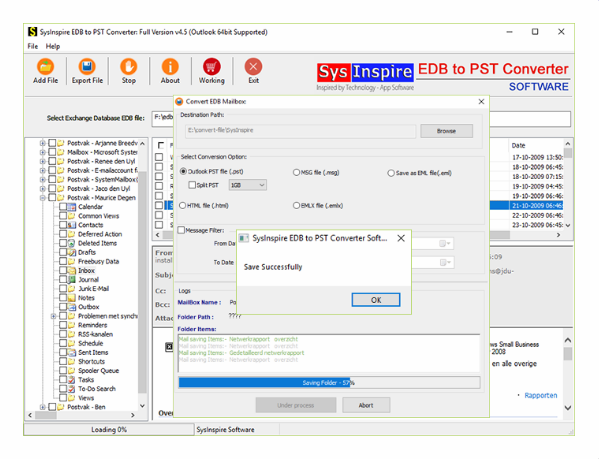This screenshot has height=459, width=599.
Task: Click the SysInspire app icon in title bar
Action: 32,32
